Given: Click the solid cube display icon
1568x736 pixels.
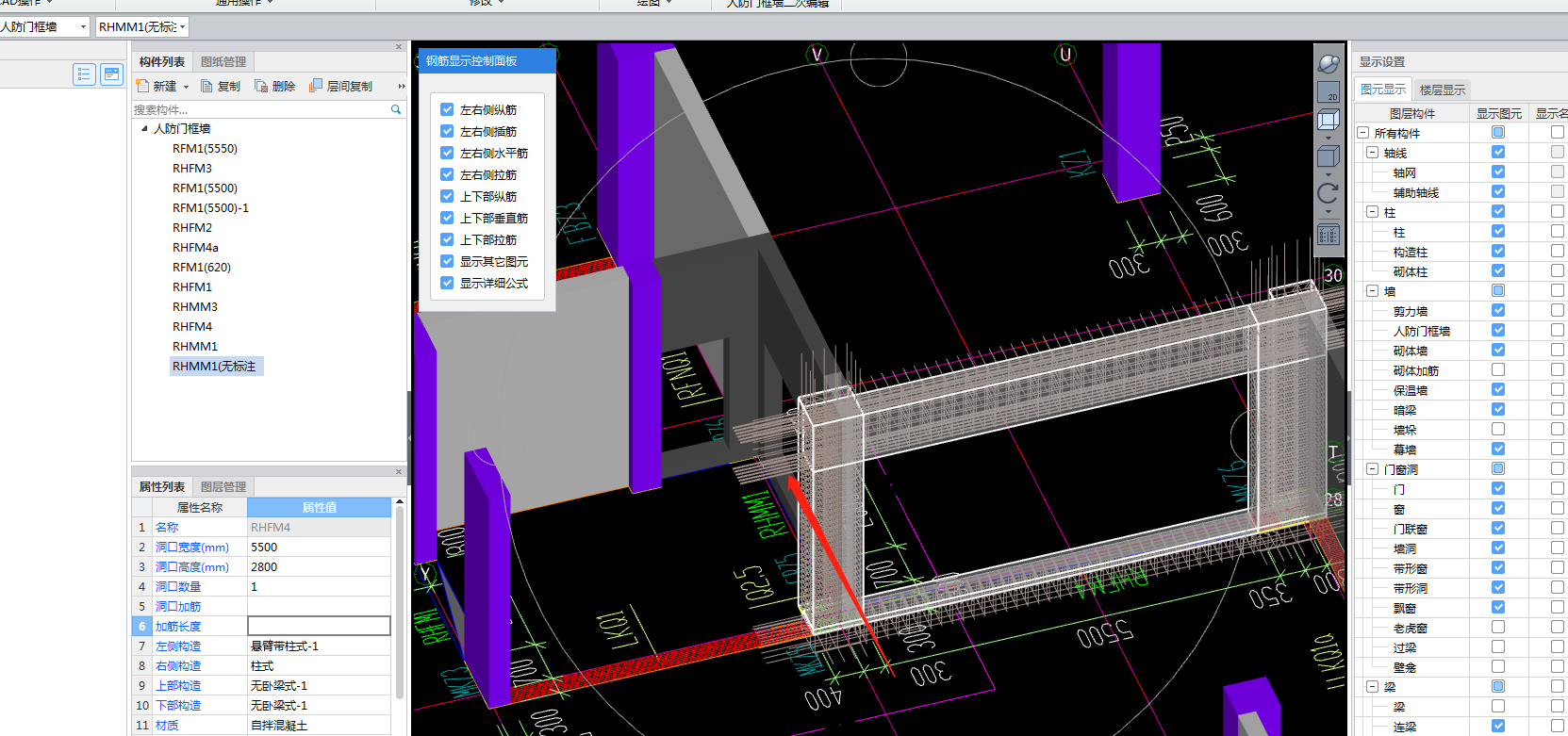Looking at the screenshot, I should click(1328, 156).
